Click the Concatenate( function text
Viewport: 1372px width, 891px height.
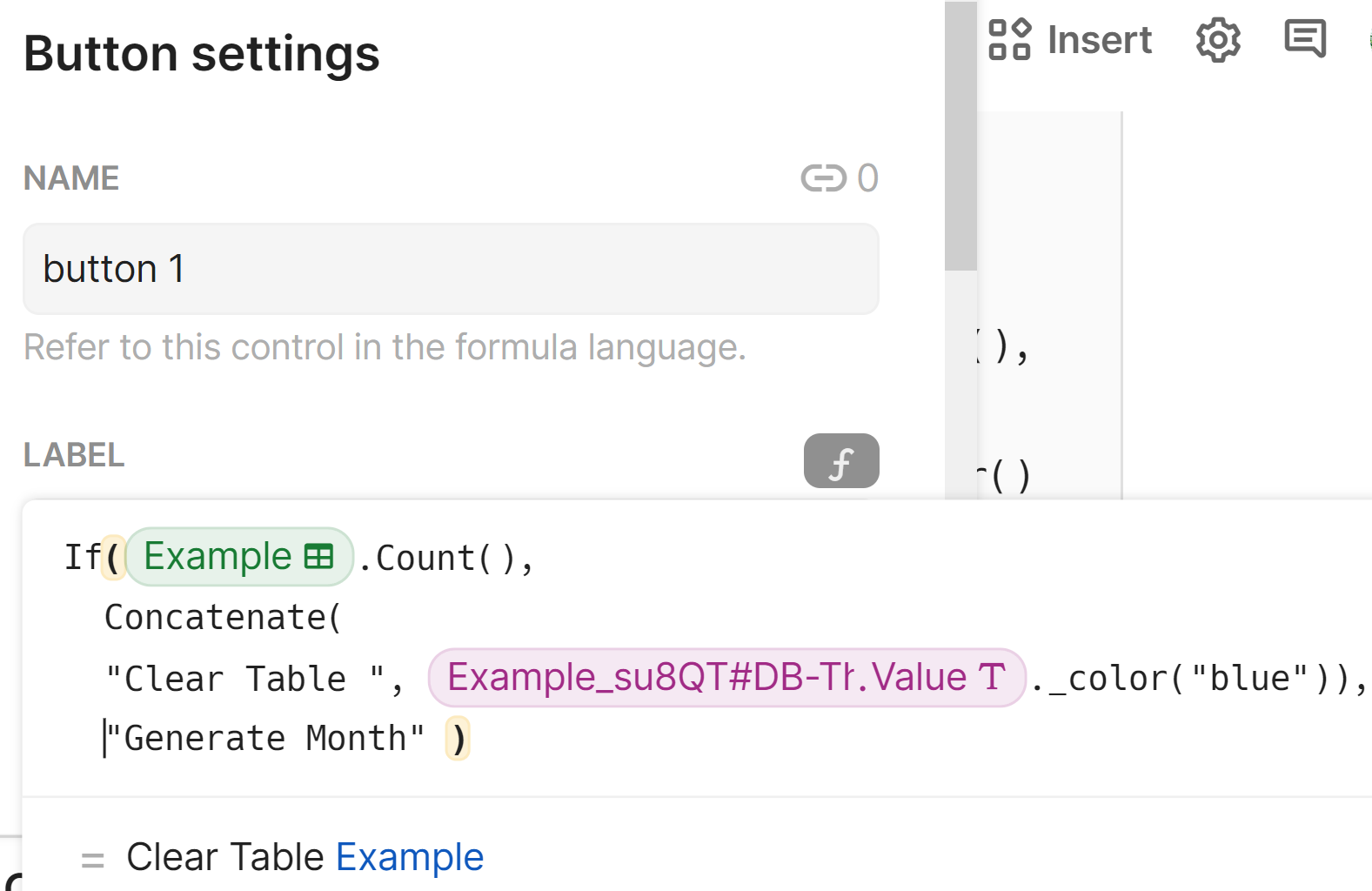pyautogui.click(x=223, y=618)
